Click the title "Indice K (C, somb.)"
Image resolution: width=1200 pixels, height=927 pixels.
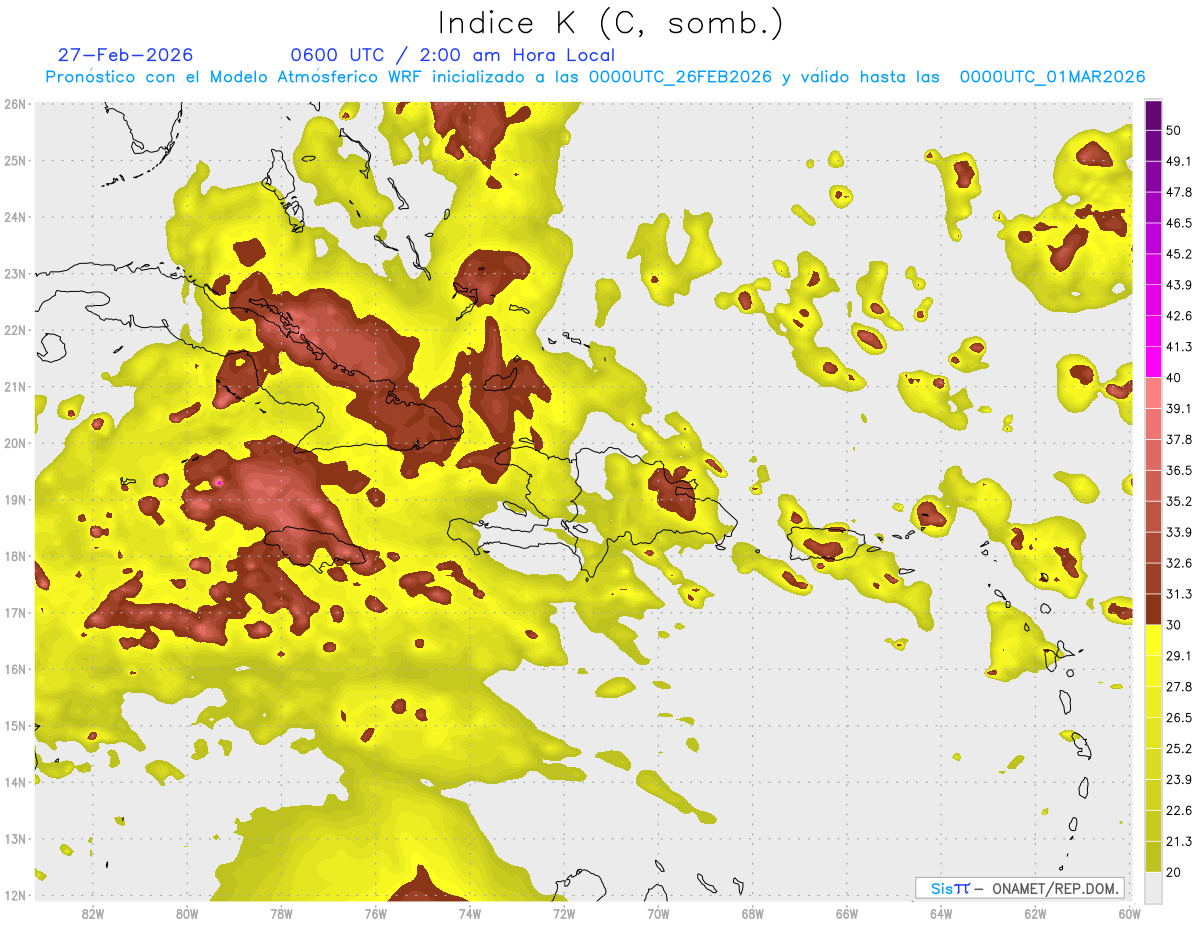(611, 23)
